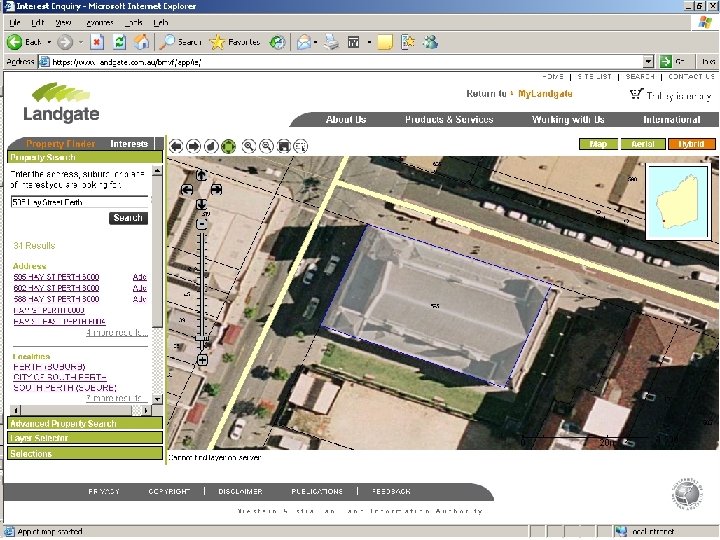The height and width of the screenshot is (540, 720).
Task: Open the address bar dropdown arrow
Action: (648, 62)
